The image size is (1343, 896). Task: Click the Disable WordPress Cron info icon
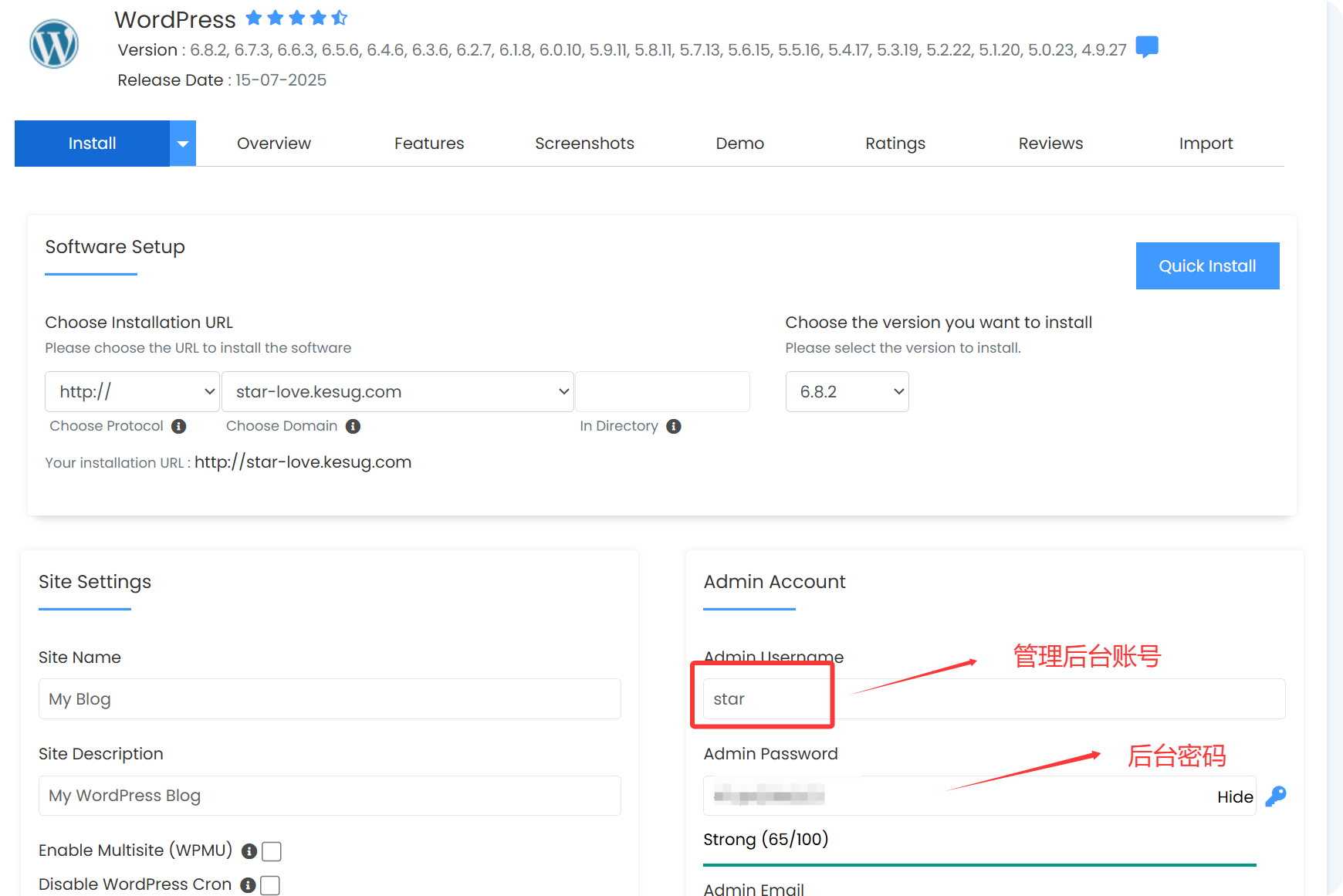(248, 885)
